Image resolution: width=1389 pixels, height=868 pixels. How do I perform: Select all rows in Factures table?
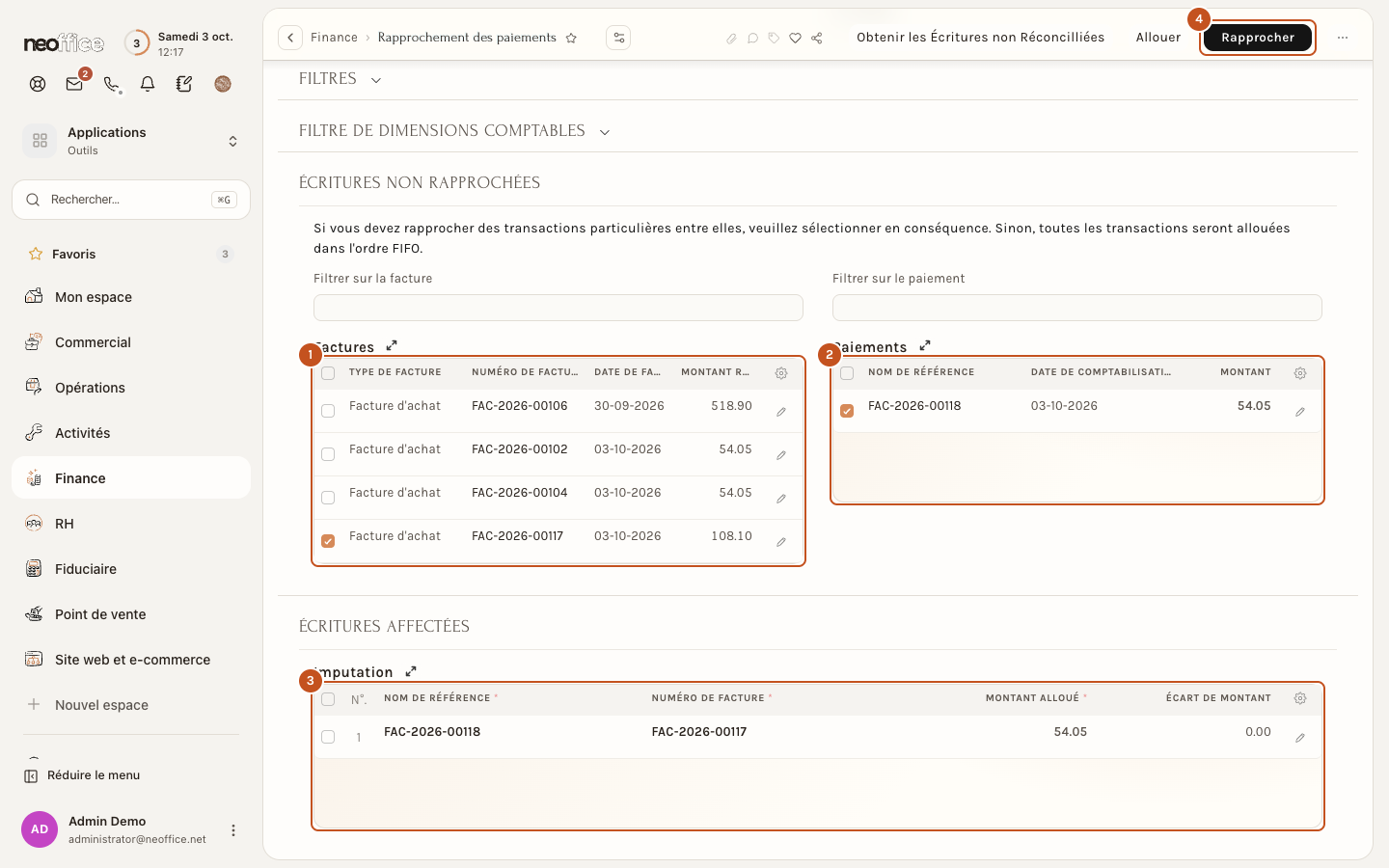click(x=328, y=373)
